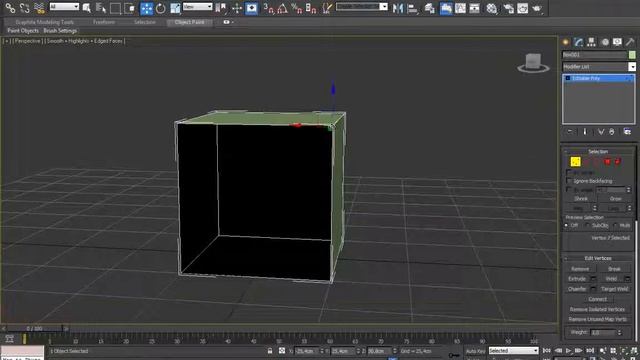The image size is (640, 360).
Task: Switch to the Modify panel tab
Action: click(578, 42)
